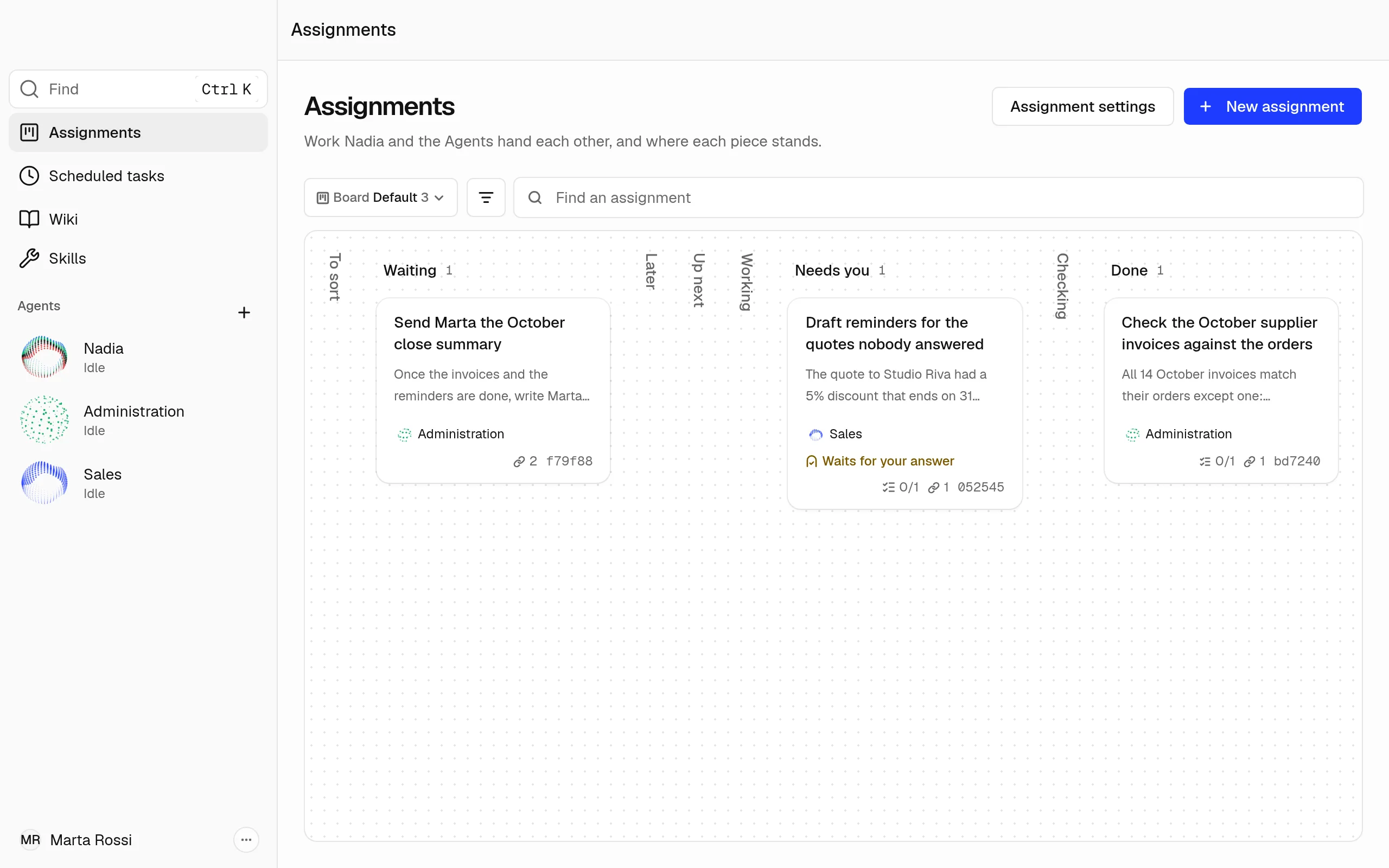Open the Wiki sidebar item
Viewport: 1389px width, 868px height.
[138, 219]
